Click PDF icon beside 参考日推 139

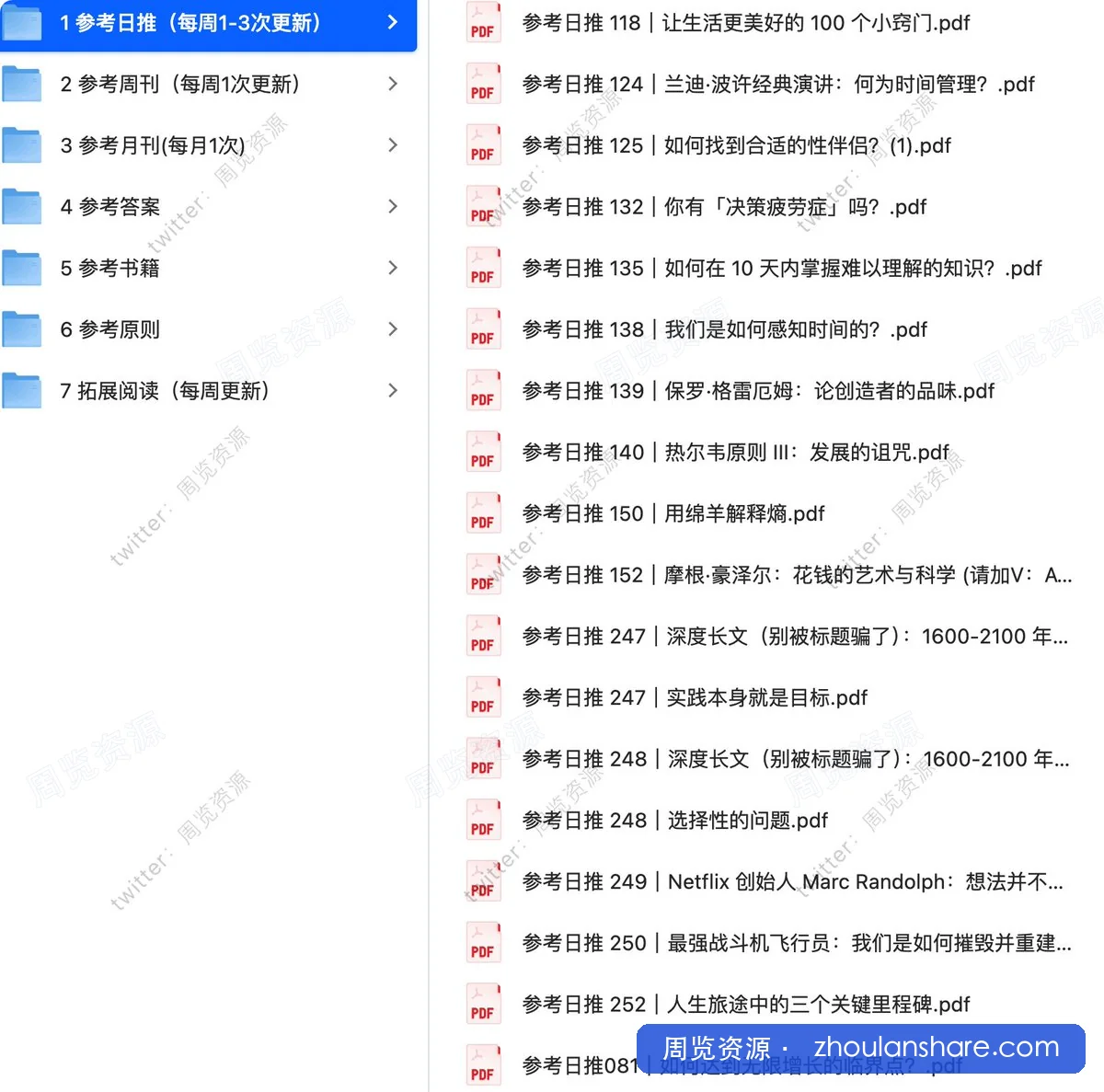tap(484, 391)
